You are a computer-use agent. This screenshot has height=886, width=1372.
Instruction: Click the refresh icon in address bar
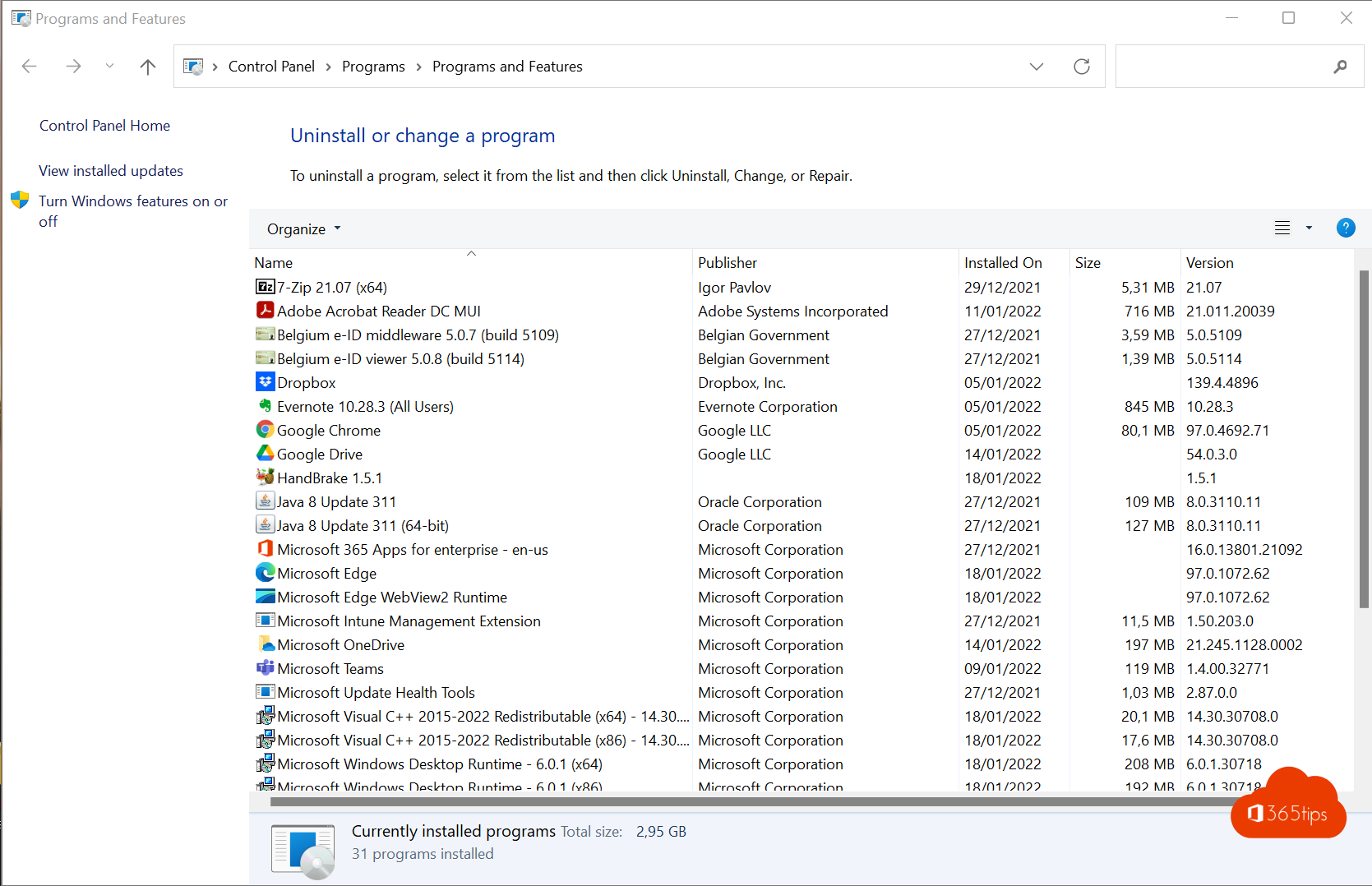click(x=1082, y=67)
